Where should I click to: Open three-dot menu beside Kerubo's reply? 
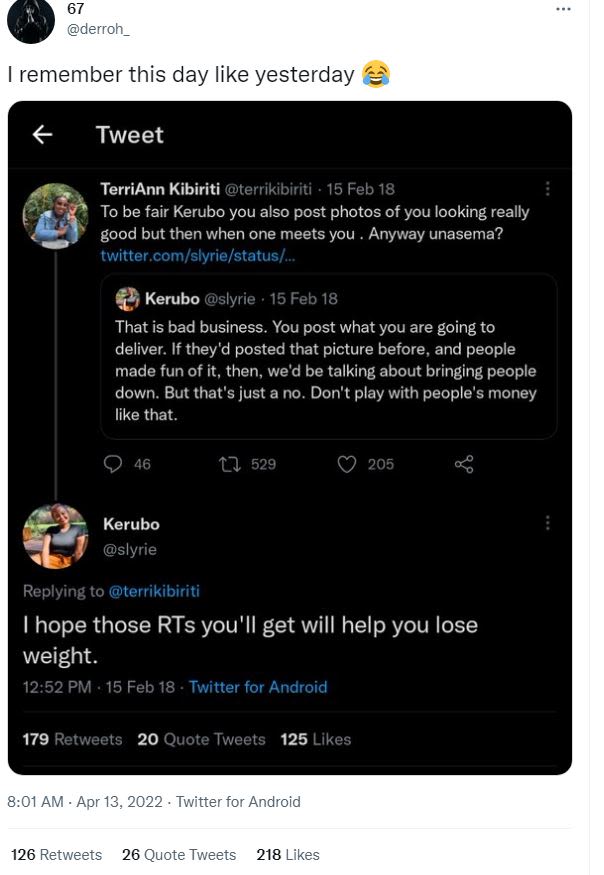pyautogui.click(x=547, y=523)
